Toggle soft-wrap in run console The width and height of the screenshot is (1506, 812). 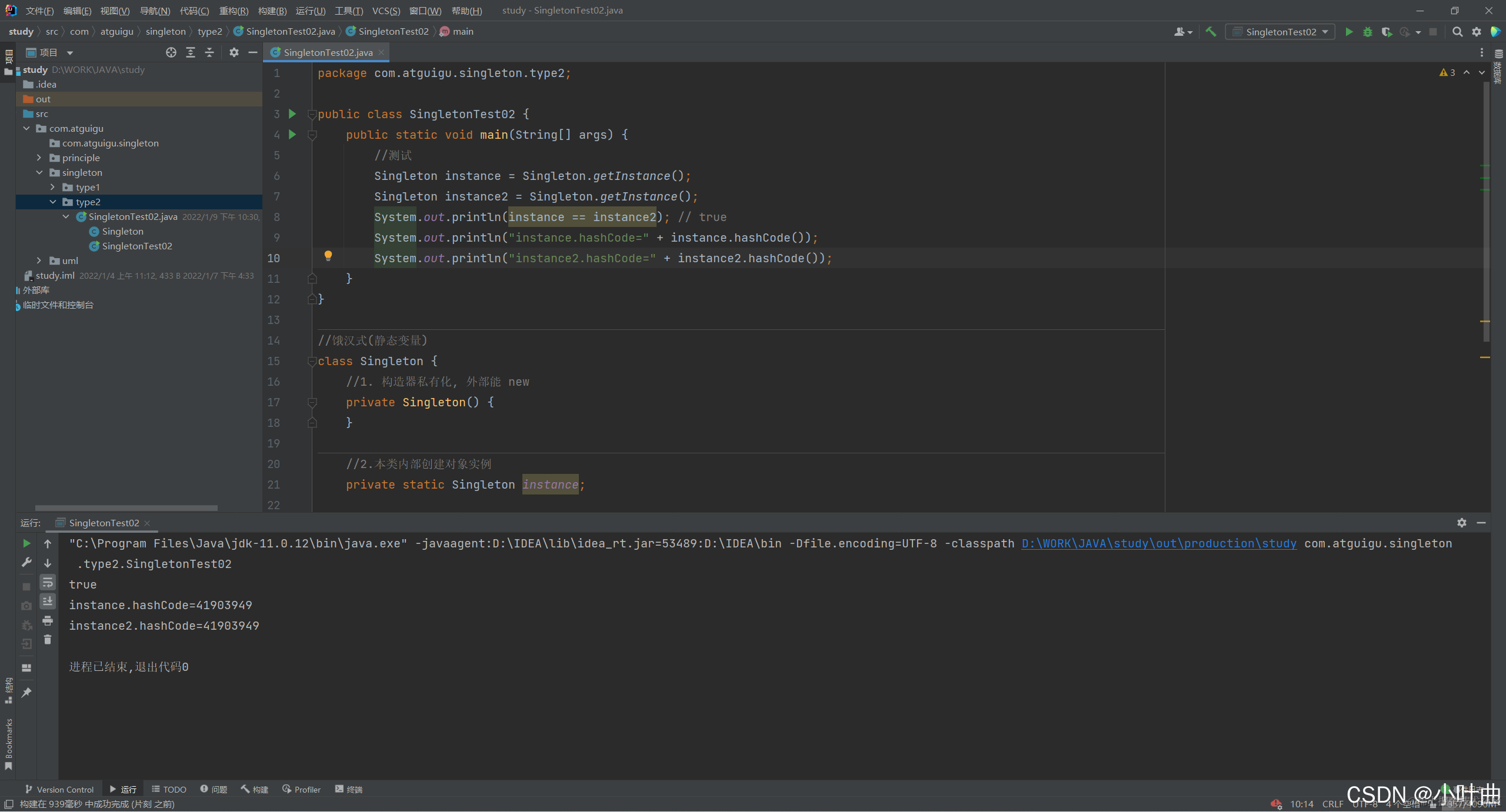click(x=48, y=583)
